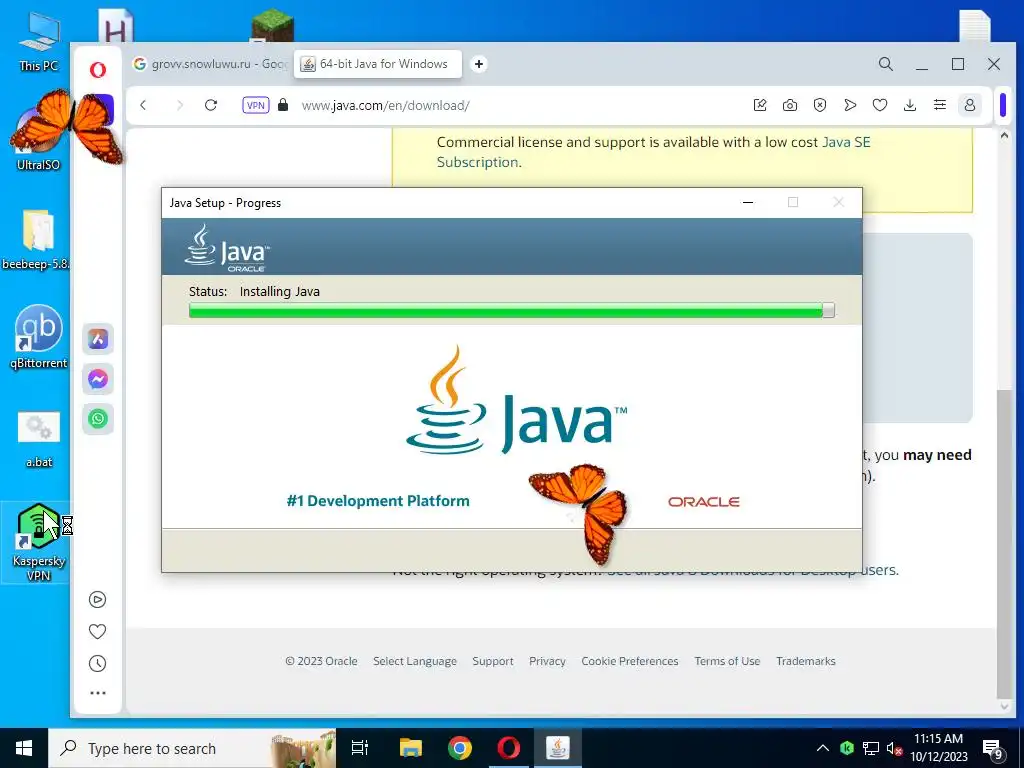Image resolution: width=1024 pixels, height=768 pixels.
Task: View site security lock info
Action: pyautogui.click(x=283, y=105)
